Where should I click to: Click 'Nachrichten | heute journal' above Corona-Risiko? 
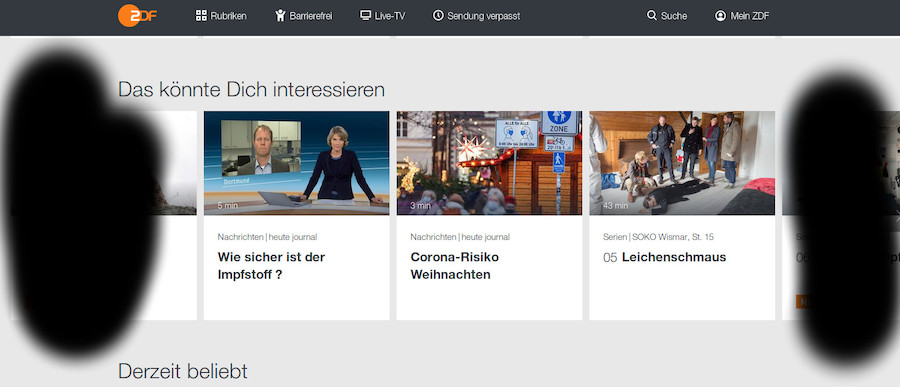460,237
